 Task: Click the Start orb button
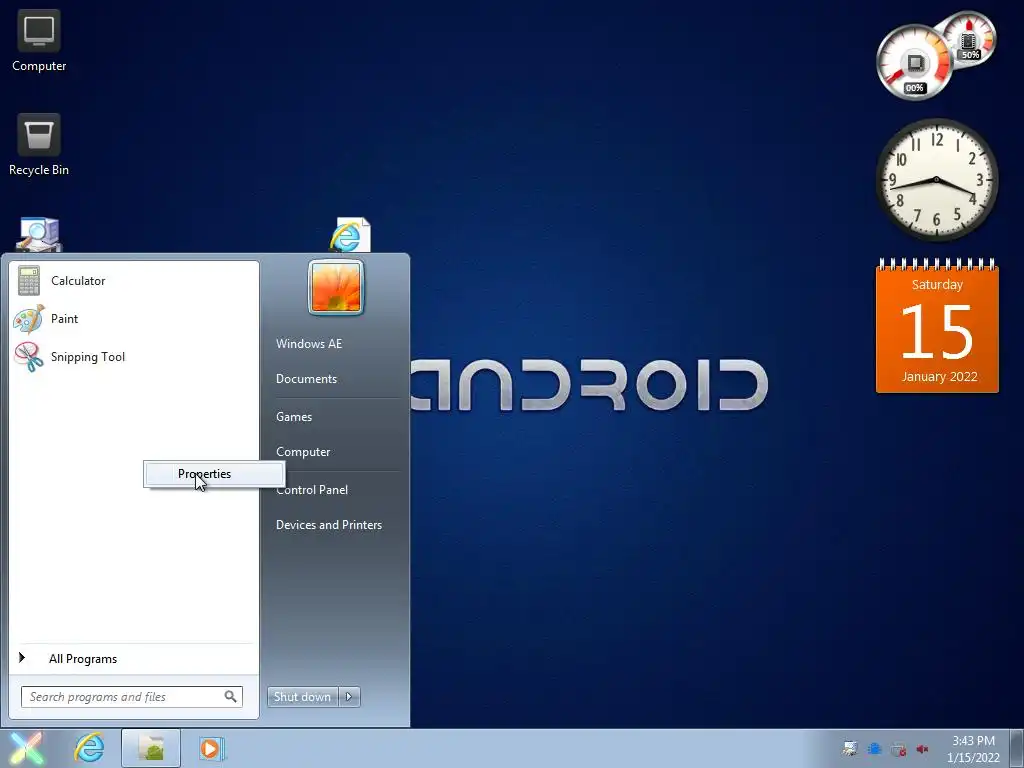25,748
